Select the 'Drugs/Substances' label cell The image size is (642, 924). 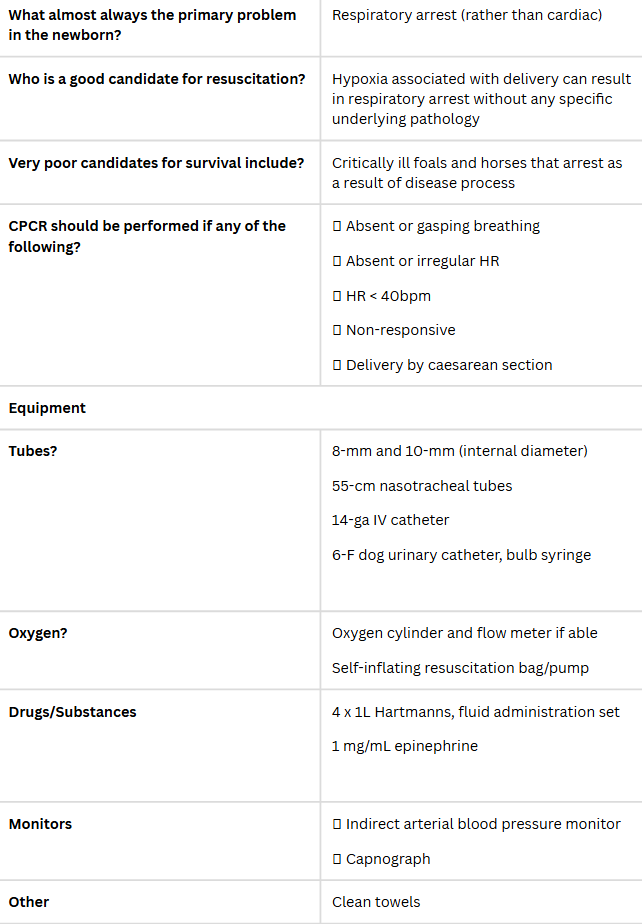click(72, 712)
